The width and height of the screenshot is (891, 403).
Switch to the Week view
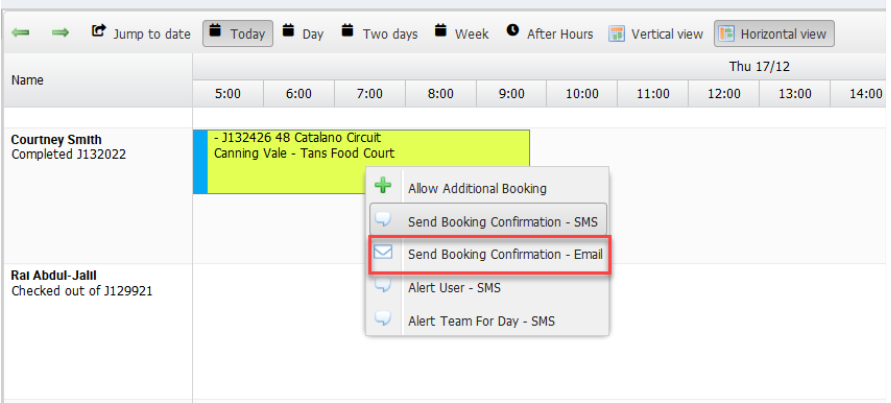coord(461,34)
